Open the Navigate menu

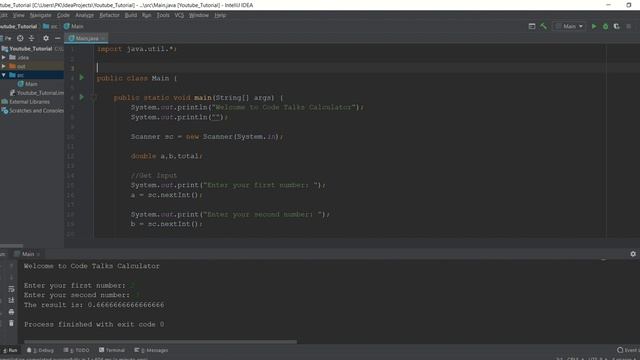[x=40, y=15]
